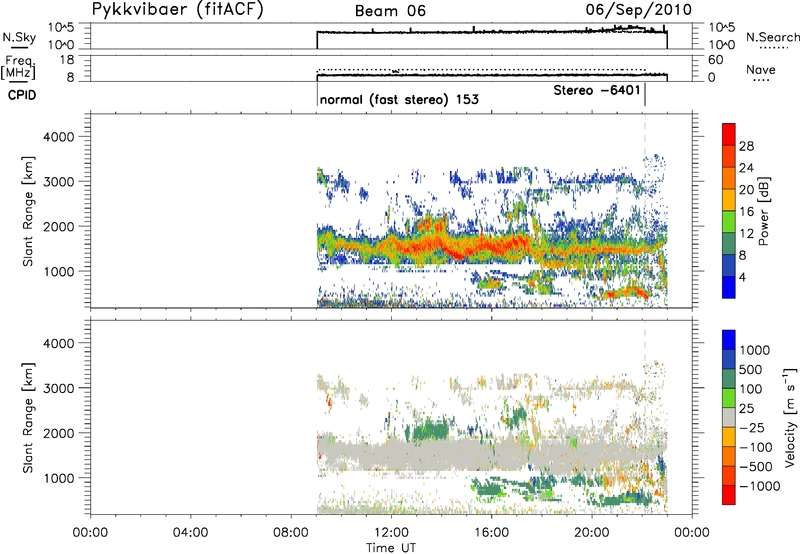The width and height of the screenshot is (800, 554).
Task: Click the '20:00' time axis label
Action: [592, 532]
